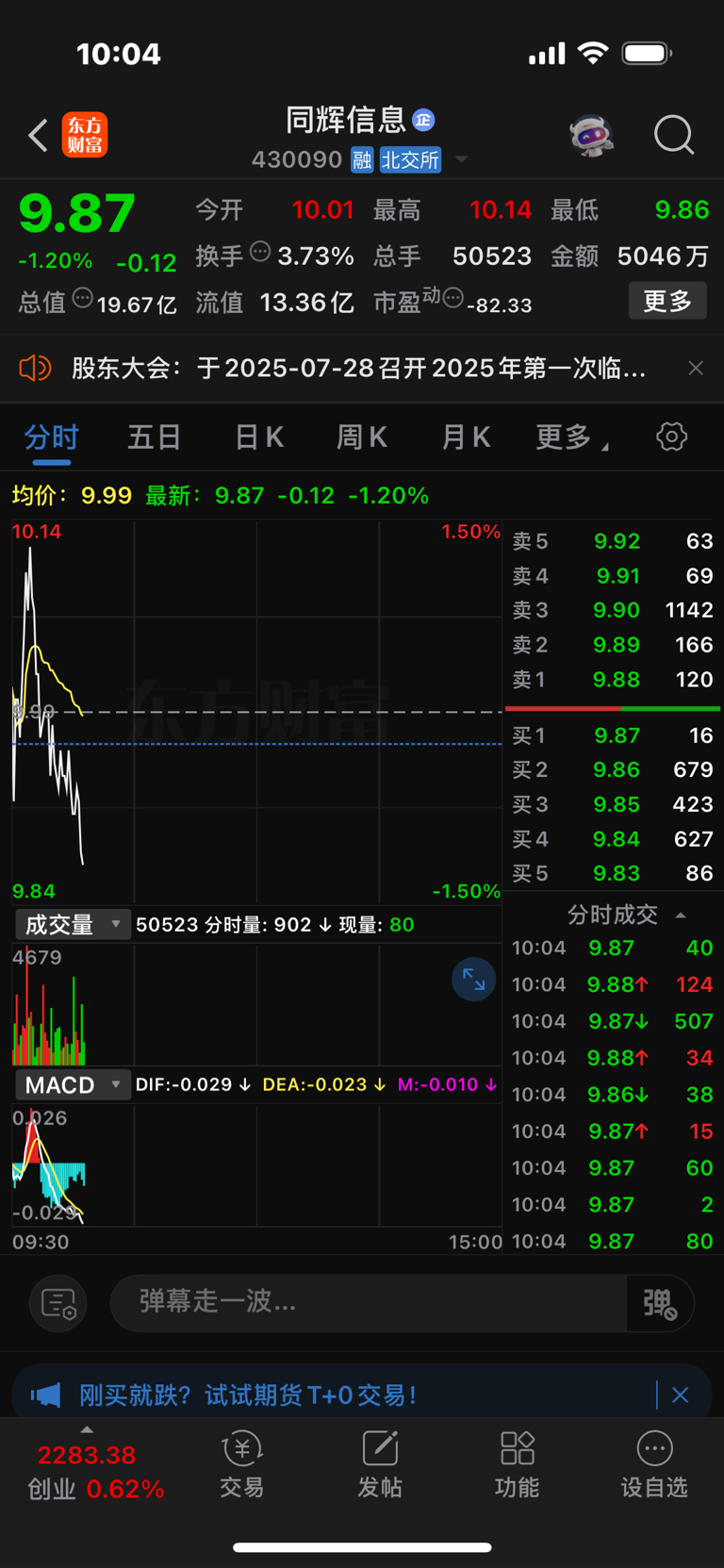Tap the 融 margin tag

[362, 159]
